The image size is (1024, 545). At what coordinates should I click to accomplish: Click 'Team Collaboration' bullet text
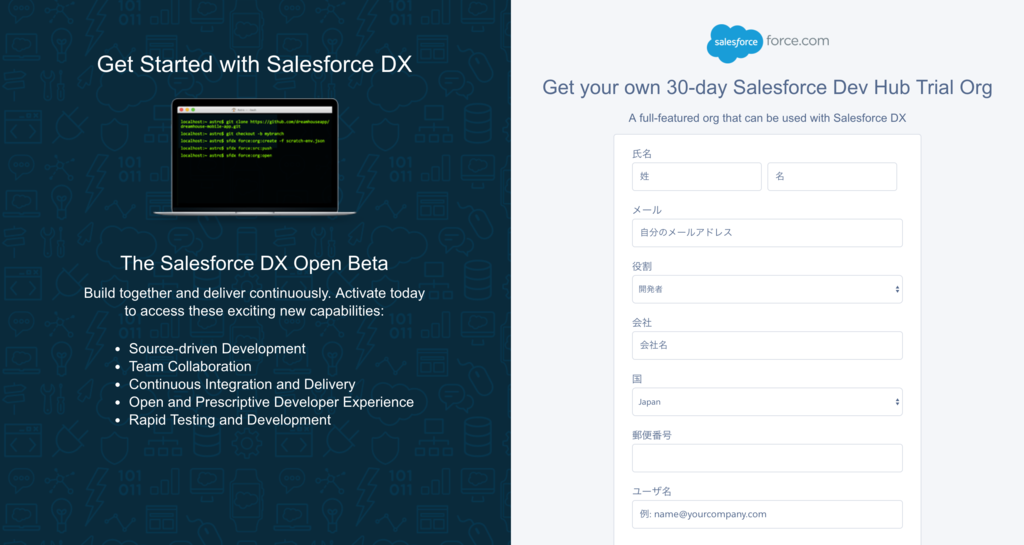(x=190, y=366)
